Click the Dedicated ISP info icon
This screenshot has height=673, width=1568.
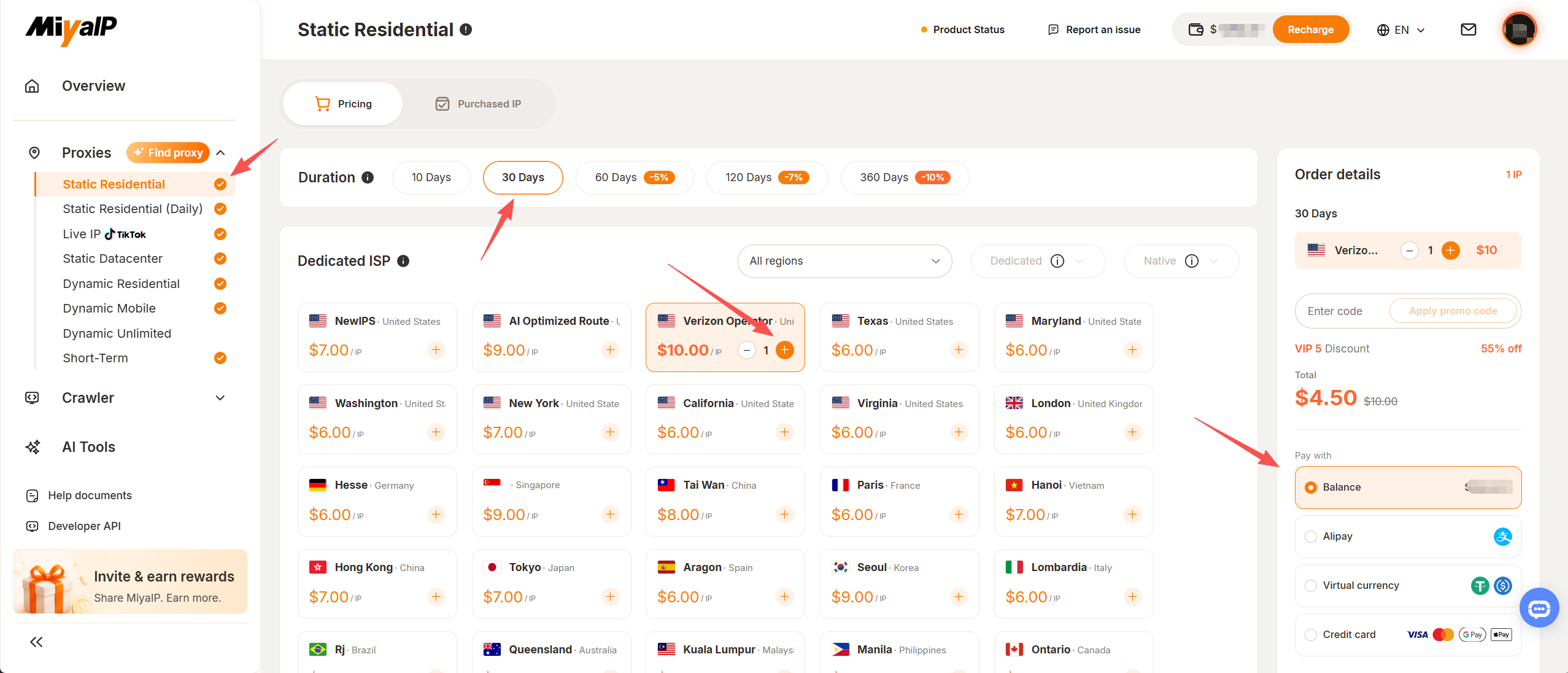403,261
